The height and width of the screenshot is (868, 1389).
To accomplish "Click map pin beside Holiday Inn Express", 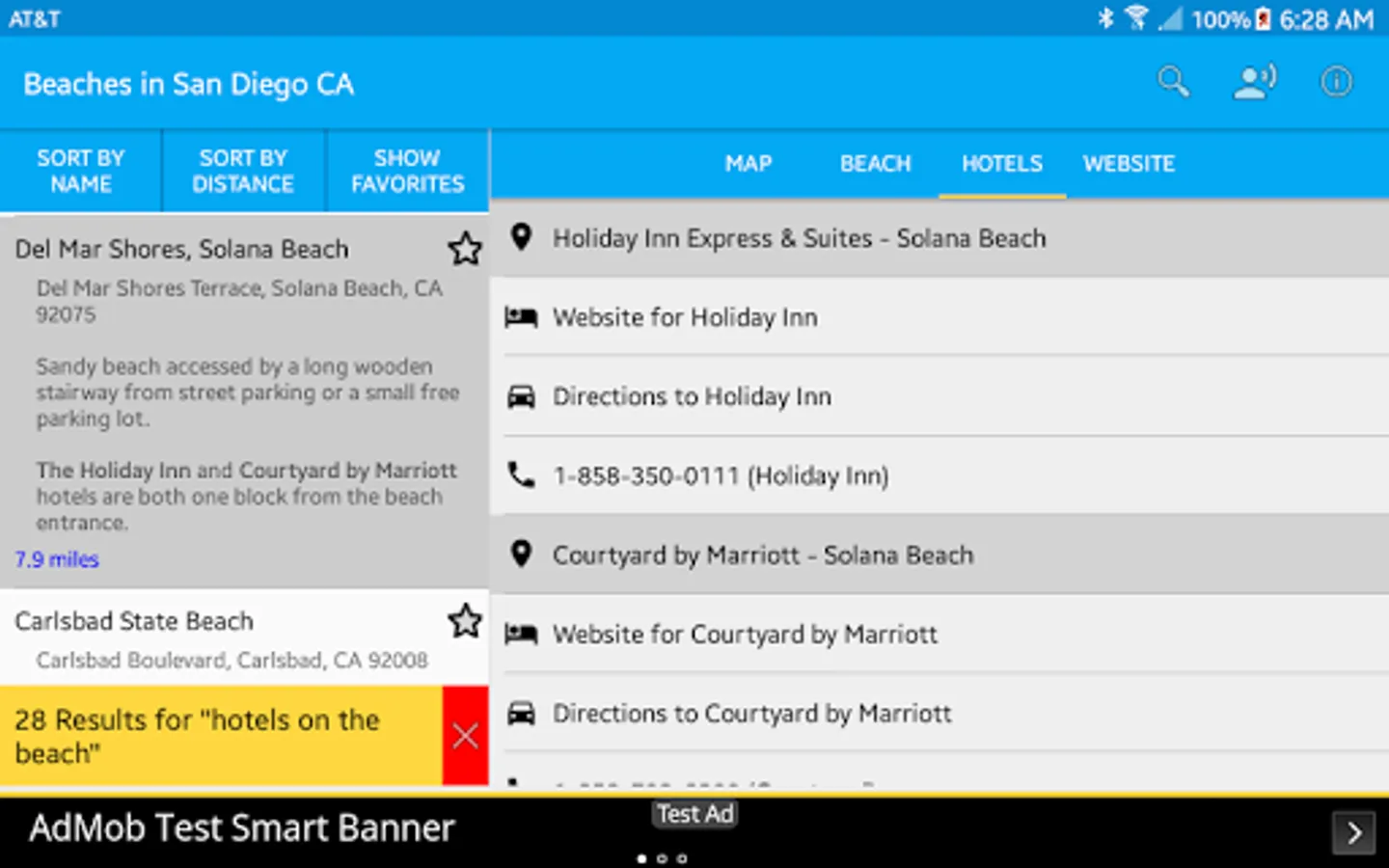I will pyautogui.click(x=521, y=237).
